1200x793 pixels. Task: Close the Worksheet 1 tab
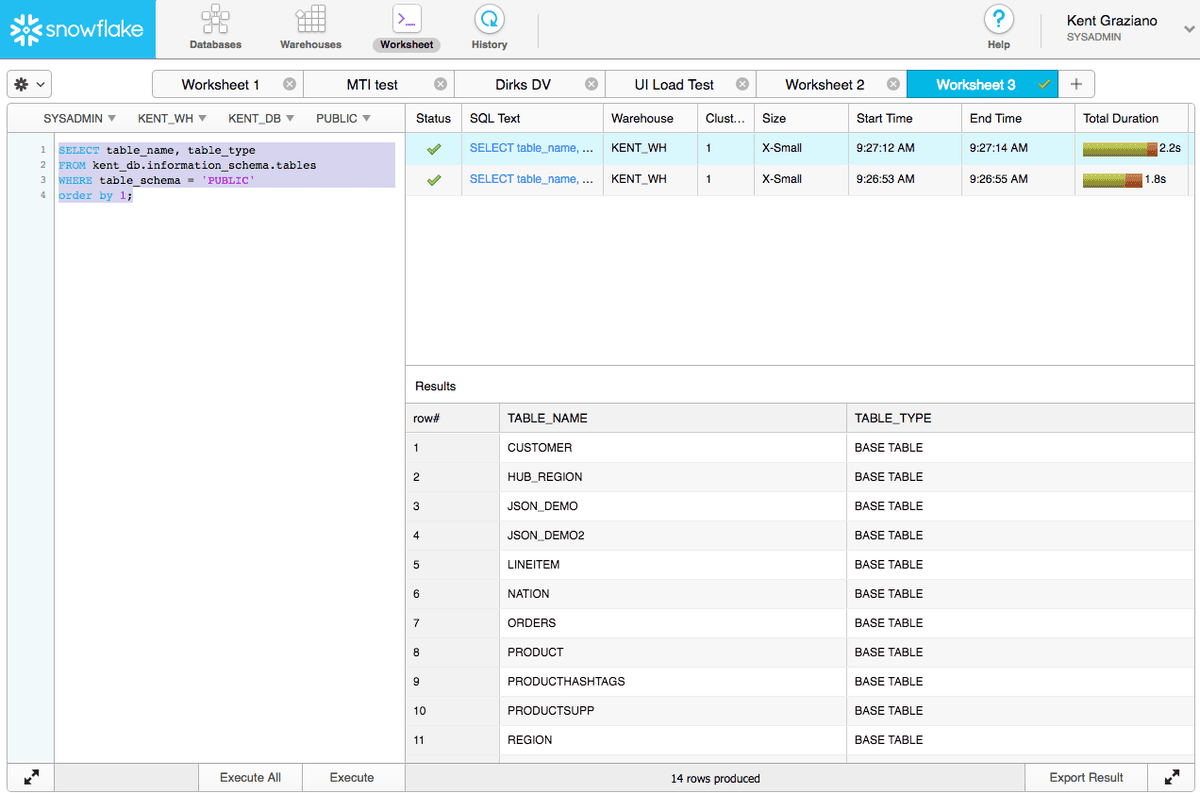click(x=289, y=84)
